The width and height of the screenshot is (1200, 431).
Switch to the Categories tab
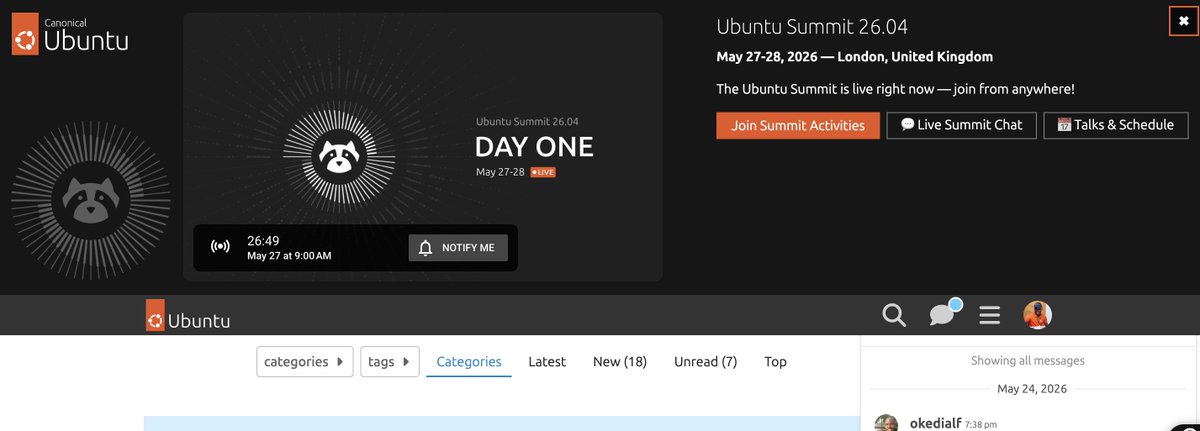(x=469, y=362)
